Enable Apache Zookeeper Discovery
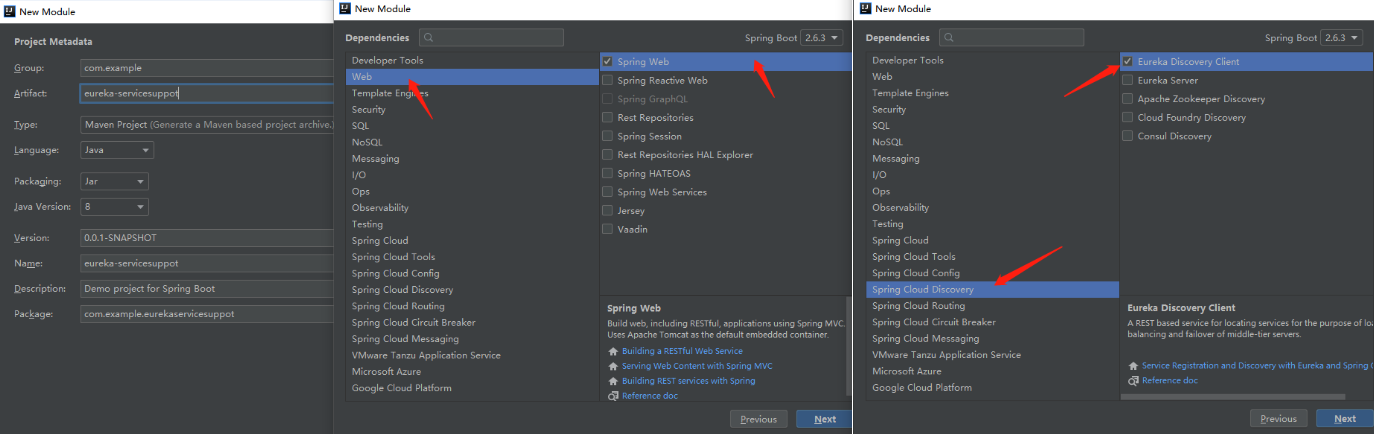The height and width of the screenshot is (434, 1374). pos(1128,99)
